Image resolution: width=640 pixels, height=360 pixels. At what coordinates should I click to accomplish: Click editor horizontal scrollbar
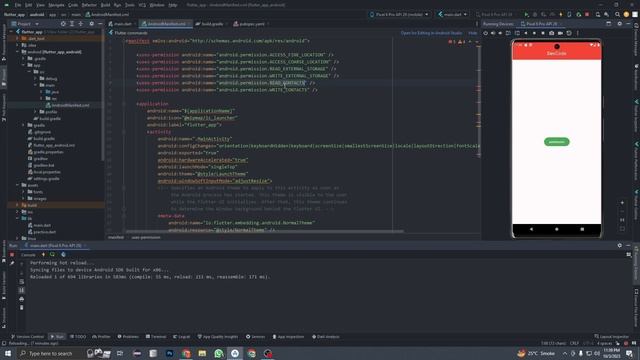click(x=264, y=231)
